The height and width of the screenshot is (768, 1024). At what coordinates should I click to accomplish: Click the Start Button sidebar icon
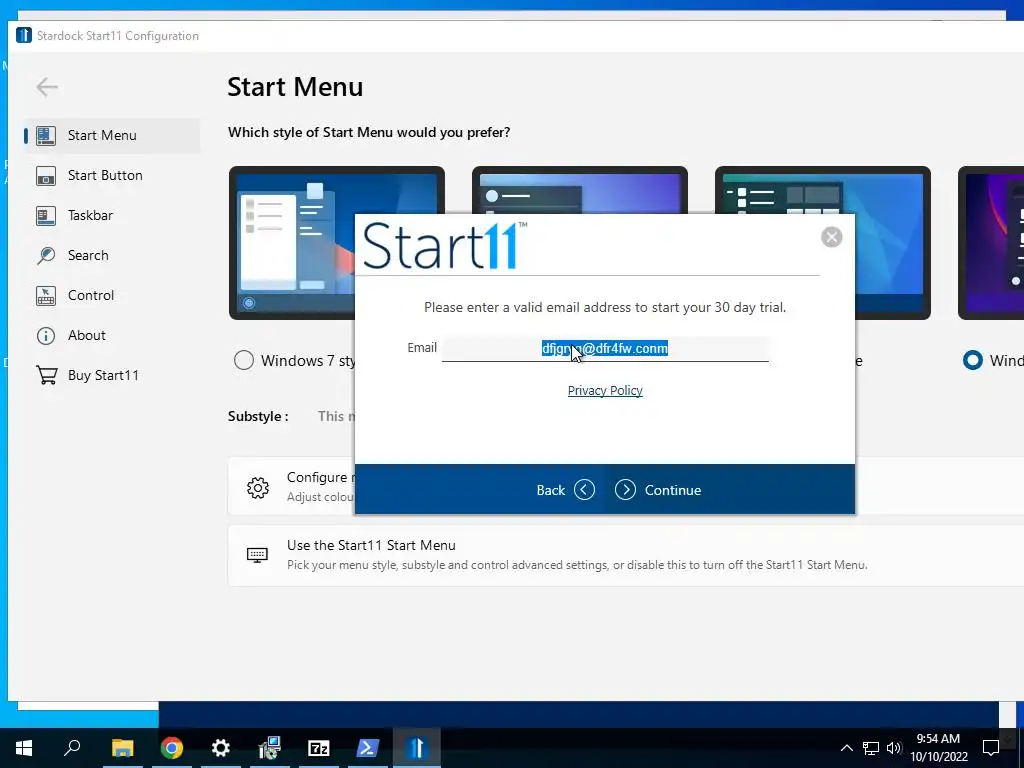[x=46, y=176]
